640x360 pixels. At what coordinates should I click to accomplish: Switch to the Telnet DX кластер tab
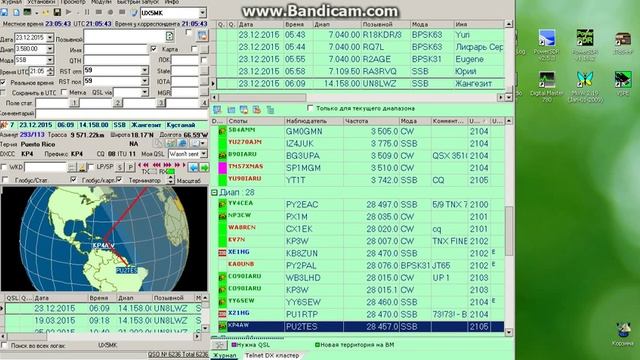pos(272,356)
